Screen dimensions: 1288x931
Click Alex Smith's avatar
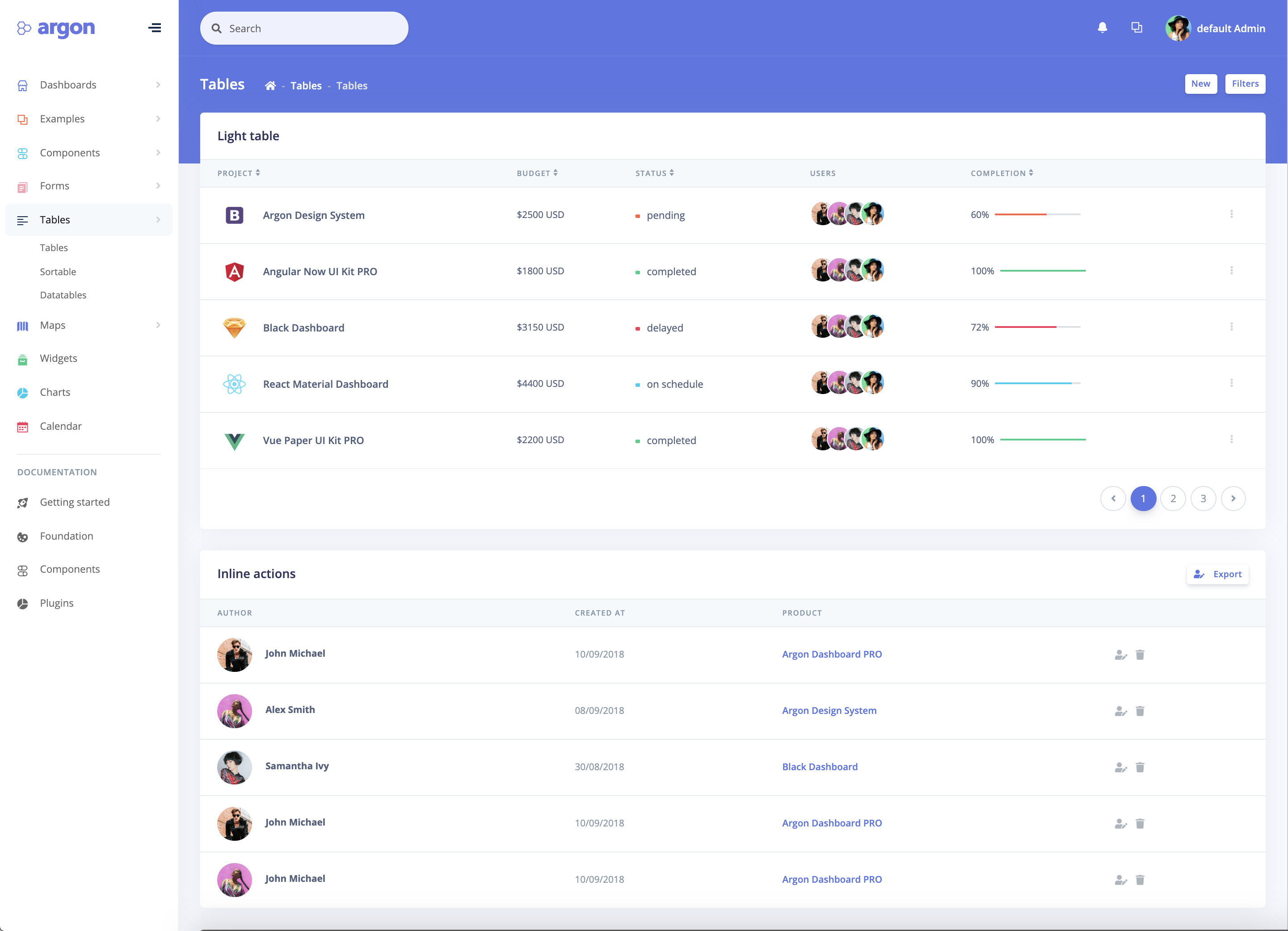235,711
